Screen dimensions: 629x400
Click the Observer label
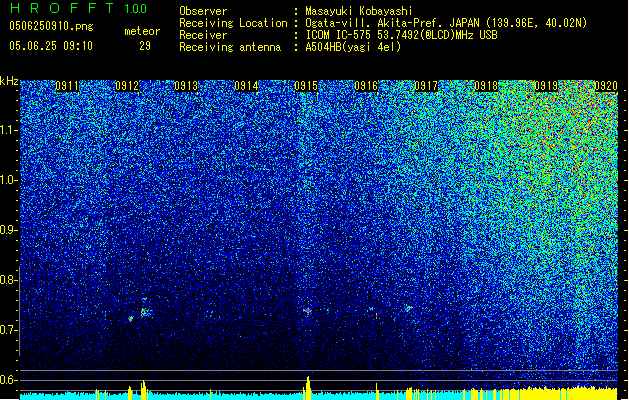point(203,11)
